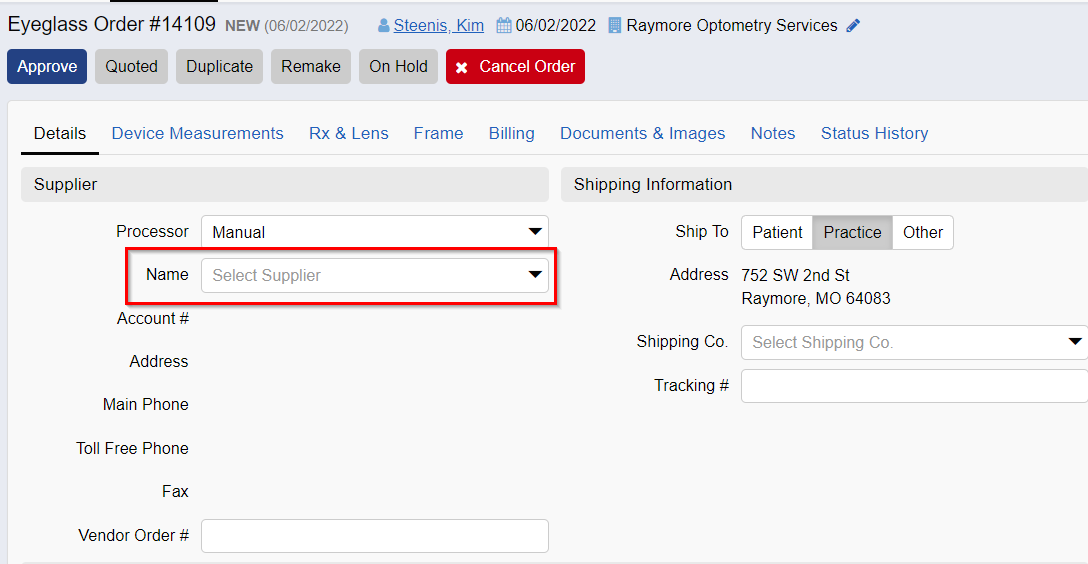Open the Select Shipping Co. dropdown

(915, 342)
